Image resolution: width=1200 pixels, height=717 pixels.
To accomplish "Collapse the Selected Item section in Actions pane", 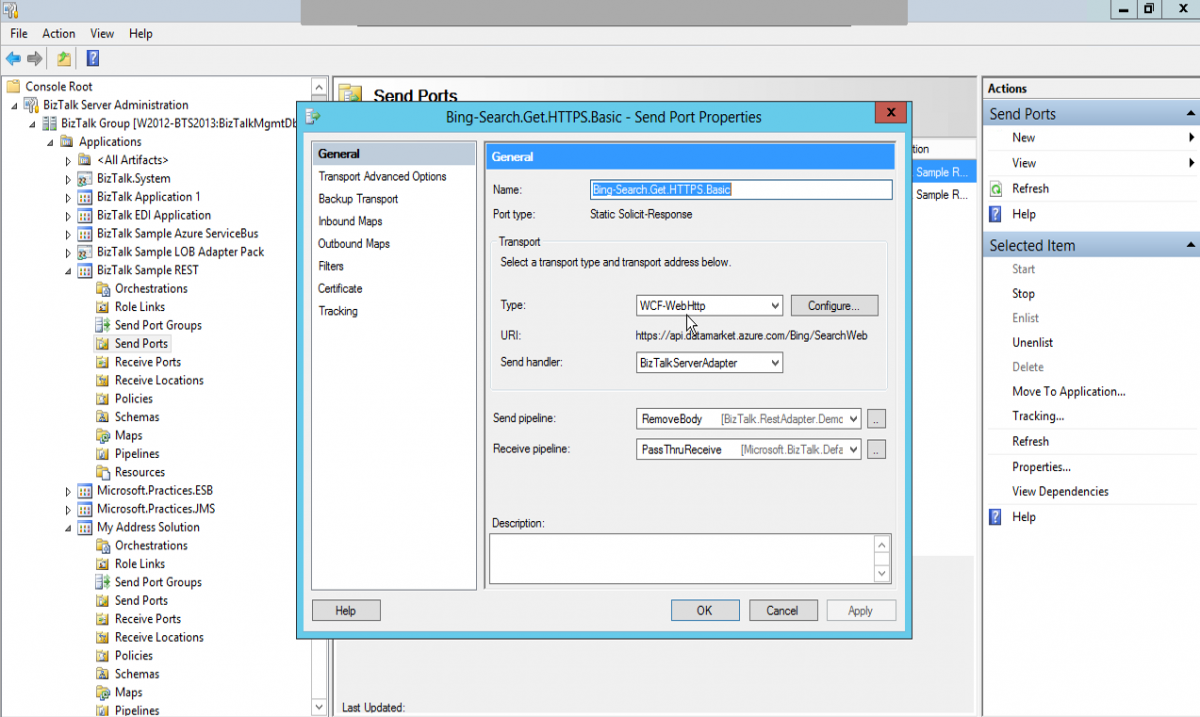I will [x=1190, y=245].
